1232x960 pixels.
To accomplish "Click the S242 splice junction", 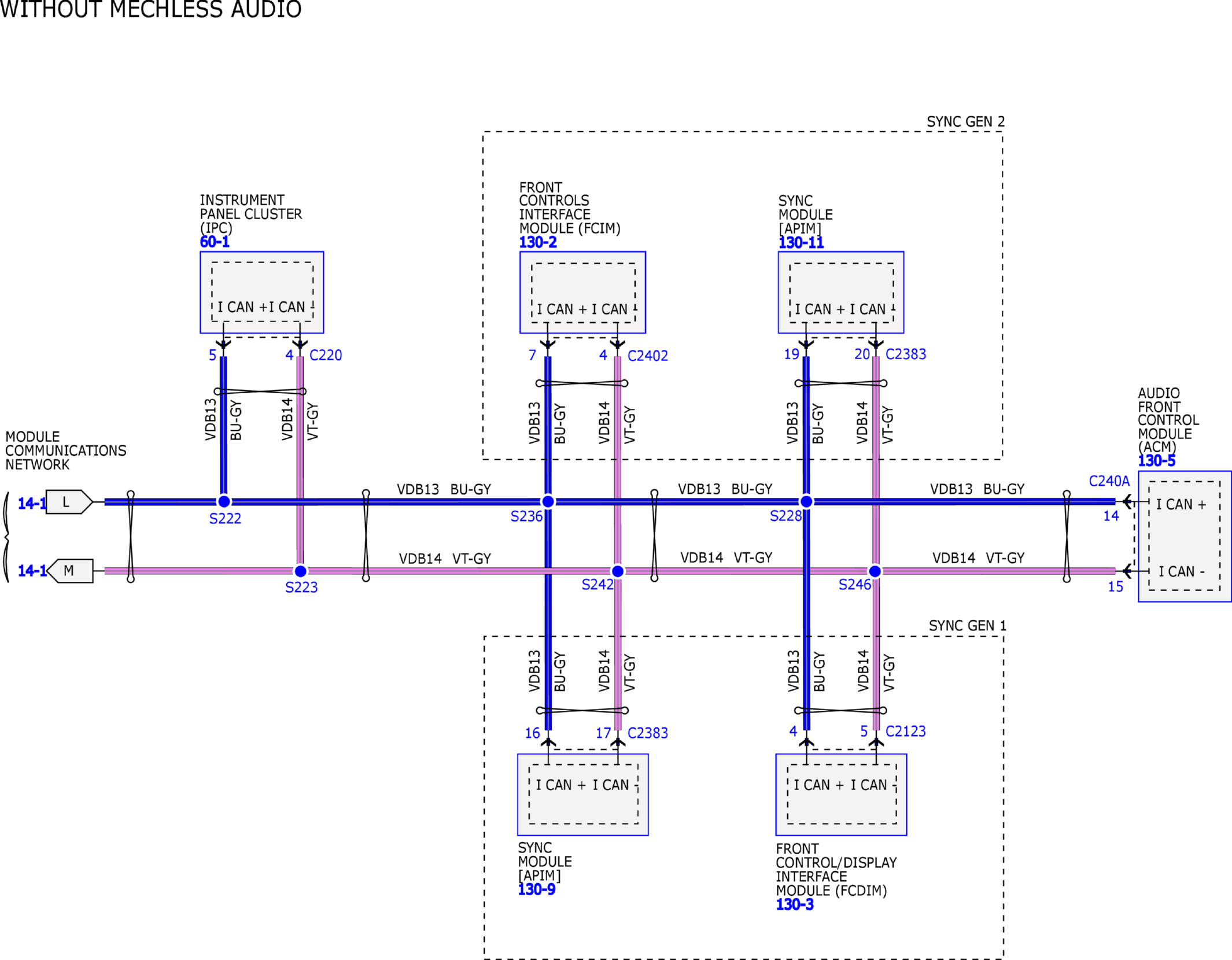I will pyautogui.click(x=618, y=571).
